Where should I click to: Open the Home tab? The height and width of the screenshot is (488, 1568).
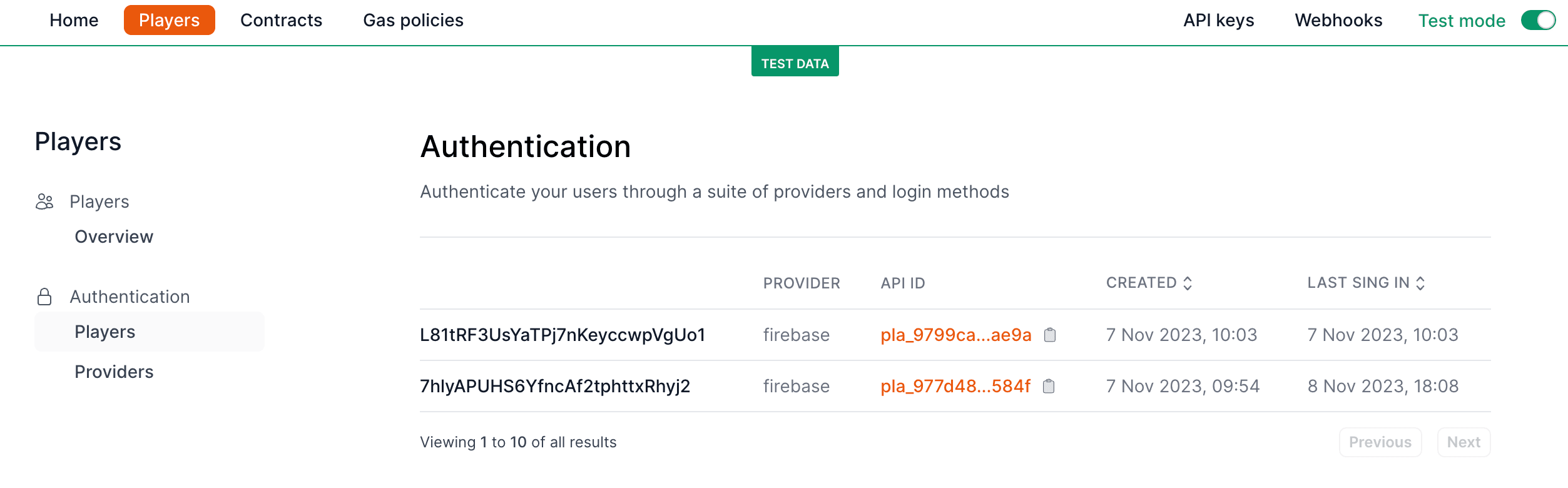[74, 21]
